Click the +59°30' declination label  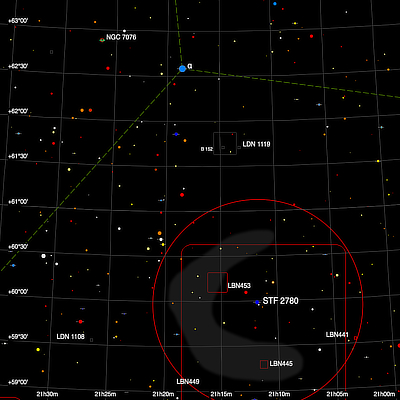tap(18, 337)
